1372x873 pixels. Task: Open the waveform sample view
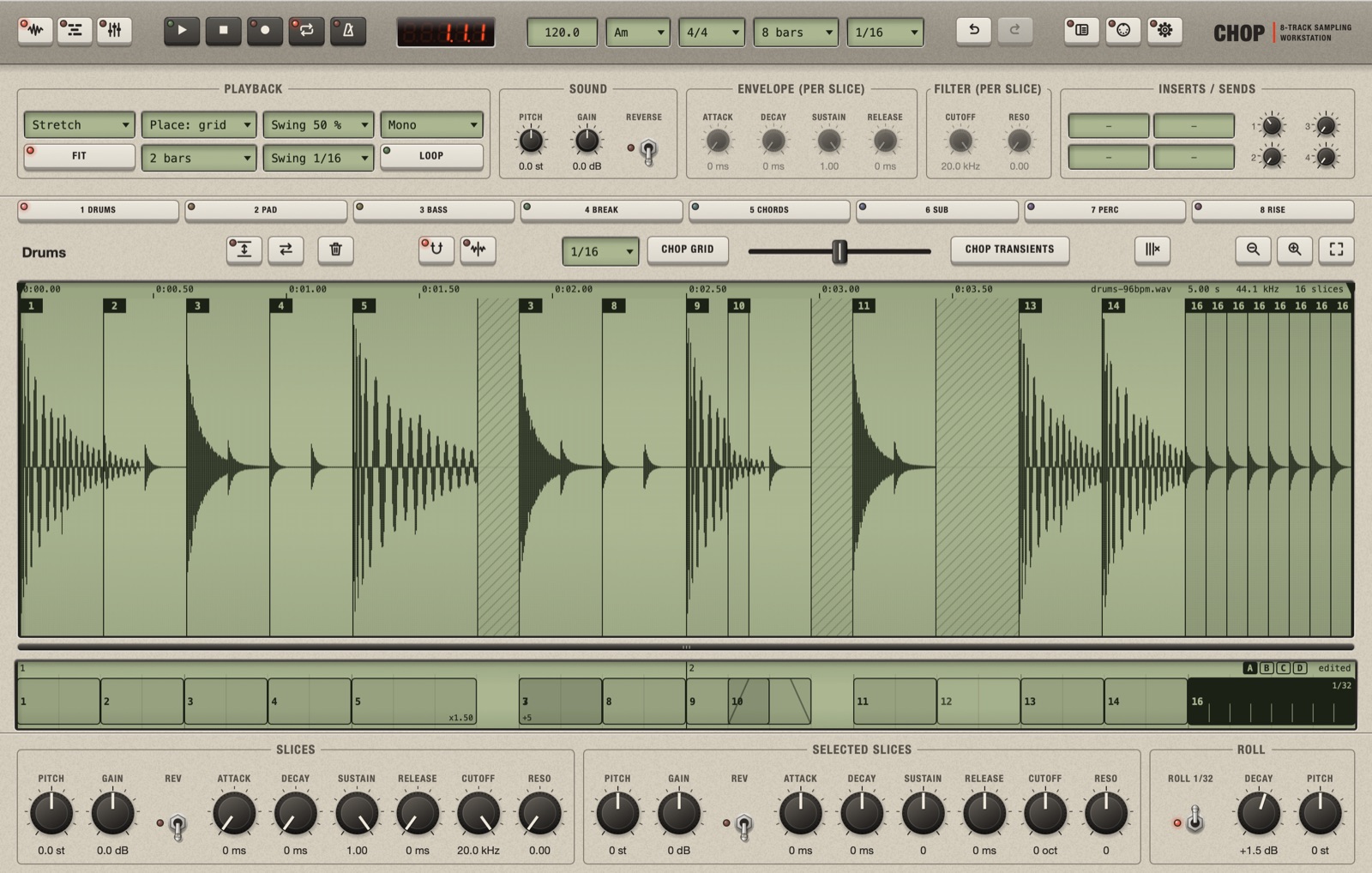pos(35,31)
